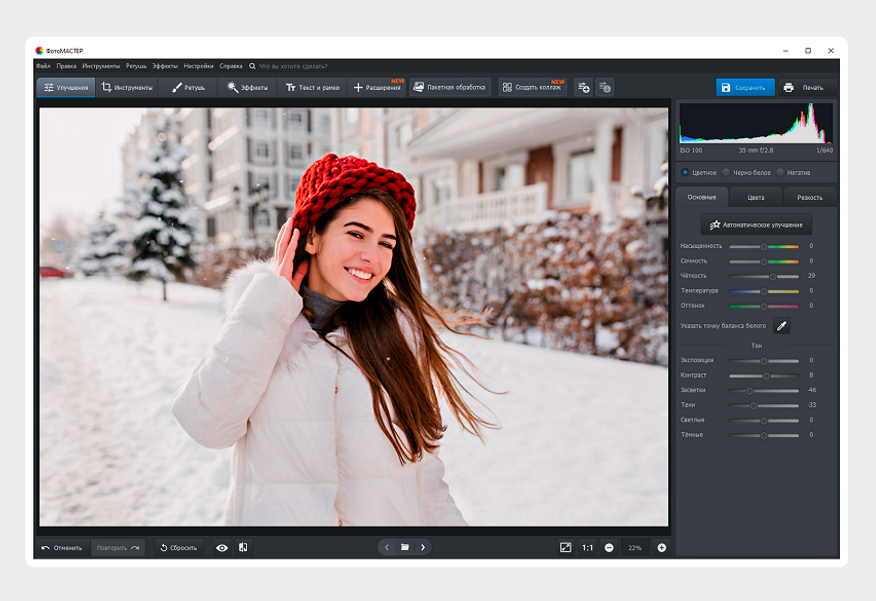
Task: Click the history list icon
Action: pyautogui.click(x=605, y=87)
